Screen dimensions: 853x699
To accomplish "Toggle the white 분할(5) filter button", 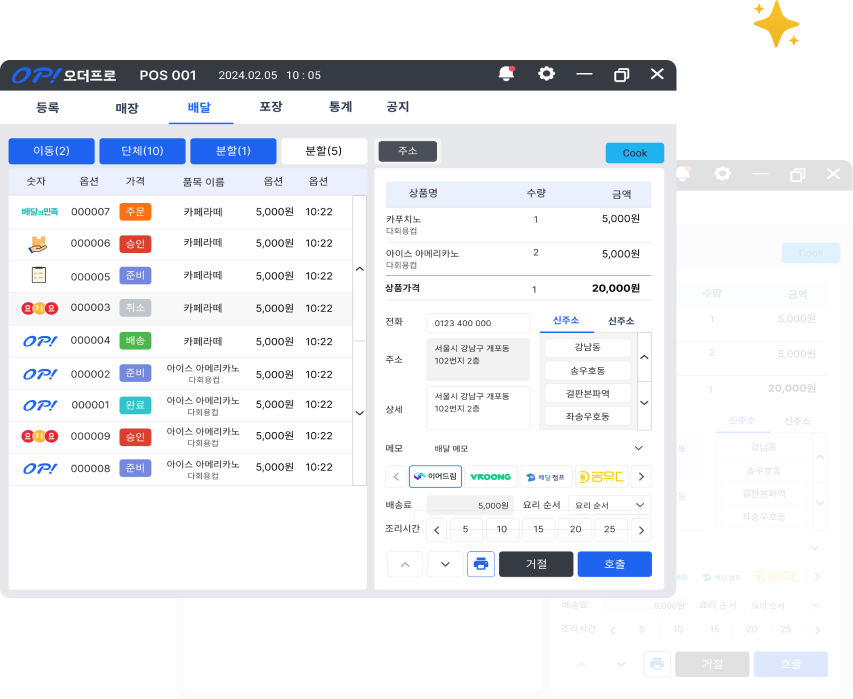I will click(x=324, y=151).
